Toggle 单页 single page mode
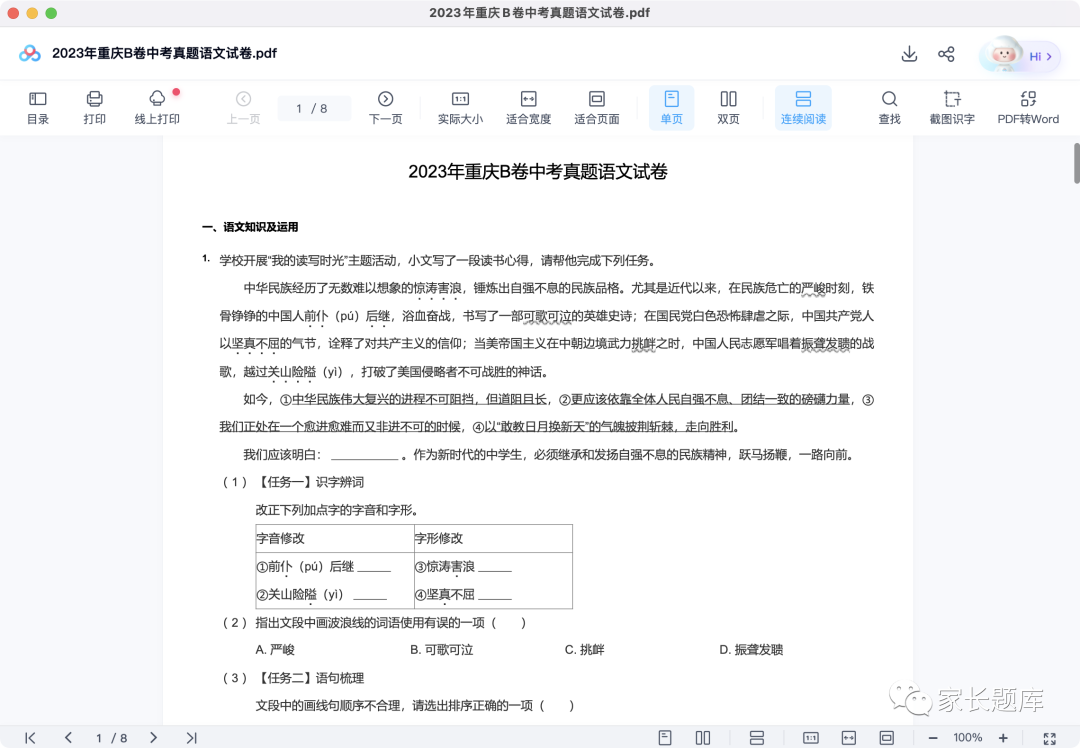Image resolution: width=1080 pixels, height=748 pixels. click(672, 107)
